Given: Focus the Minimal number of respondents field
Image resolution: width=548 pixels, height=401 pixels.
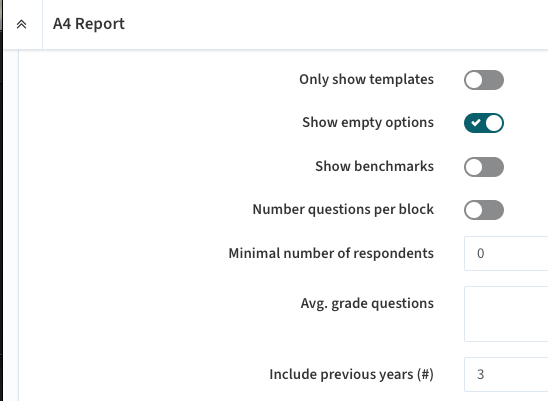Looking at the screenshot, I should [506, 253].
